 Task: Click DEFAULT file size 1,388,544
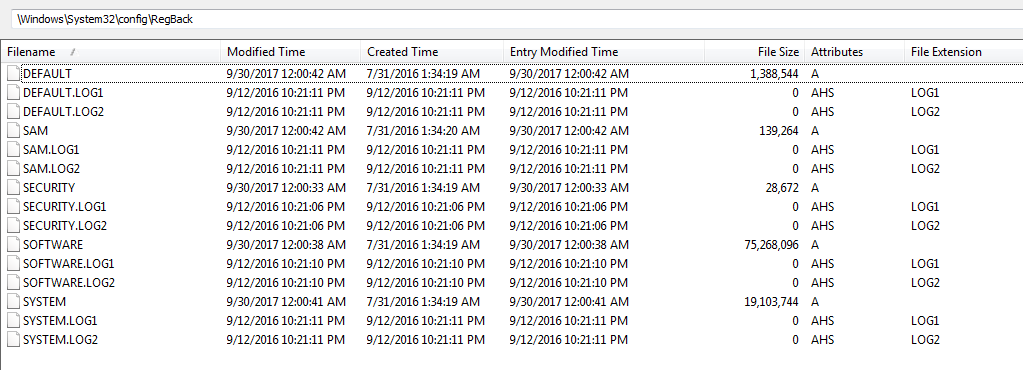coord(774,74)
